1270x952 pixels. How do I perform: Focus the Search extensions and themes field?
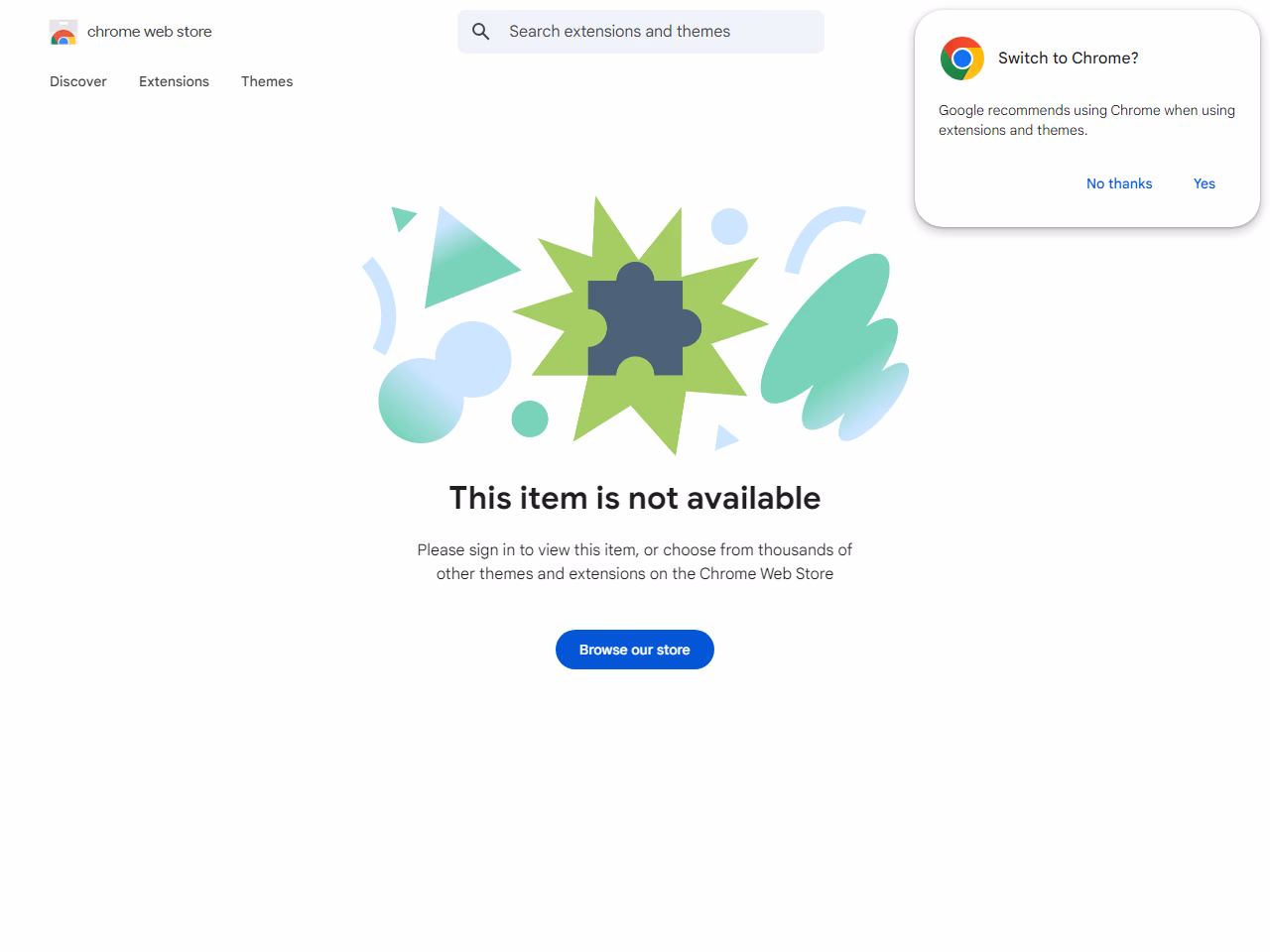[655, 32]
